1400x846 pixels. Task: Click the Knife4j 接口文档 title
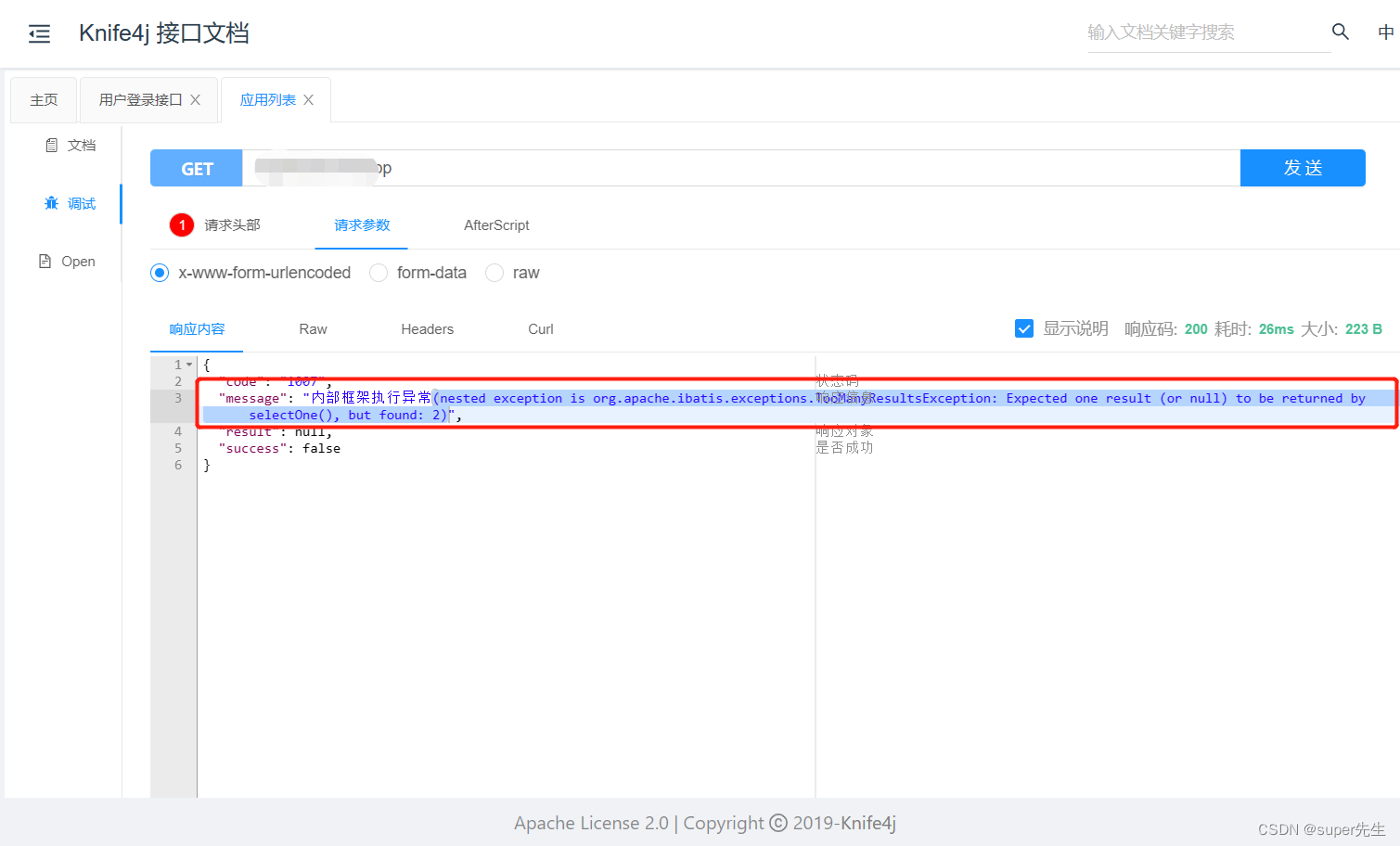(164, 33)
